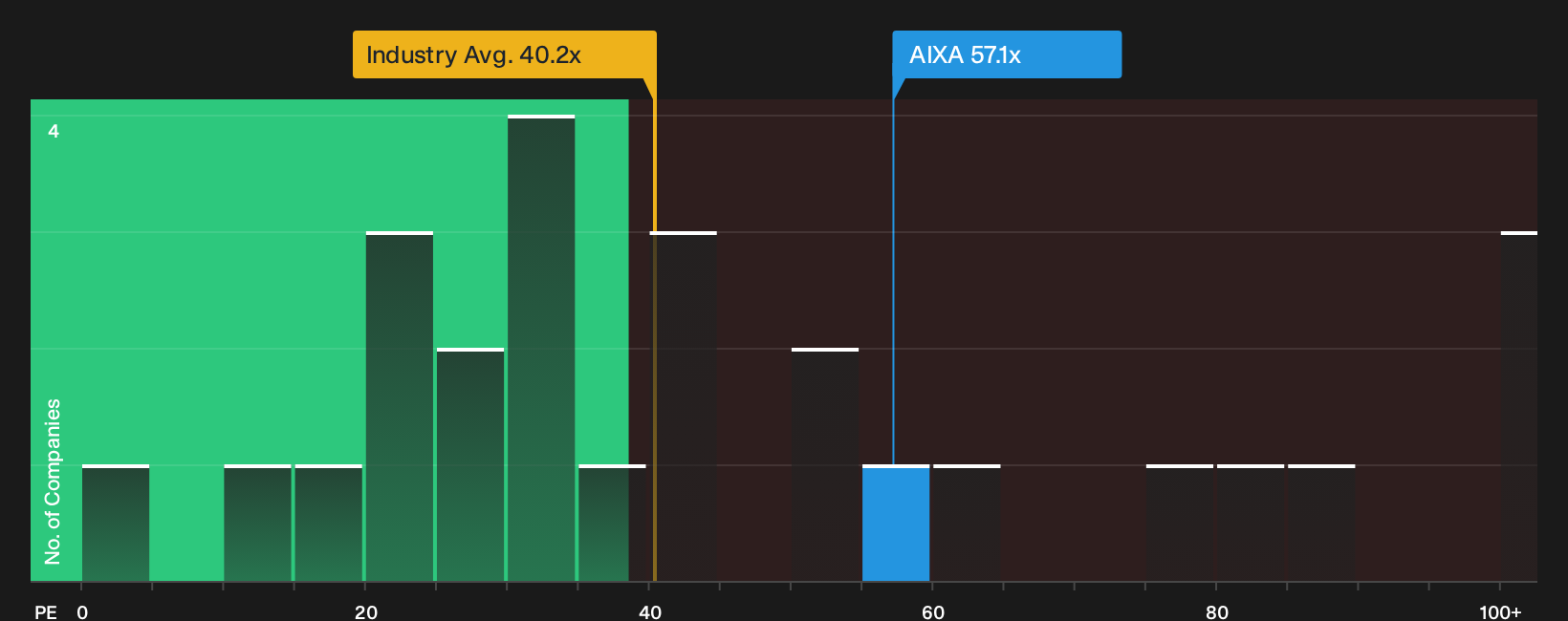Click the '0' x-axis tick label
Viewport: 1568px width, 621px height.
click(82, 611)
